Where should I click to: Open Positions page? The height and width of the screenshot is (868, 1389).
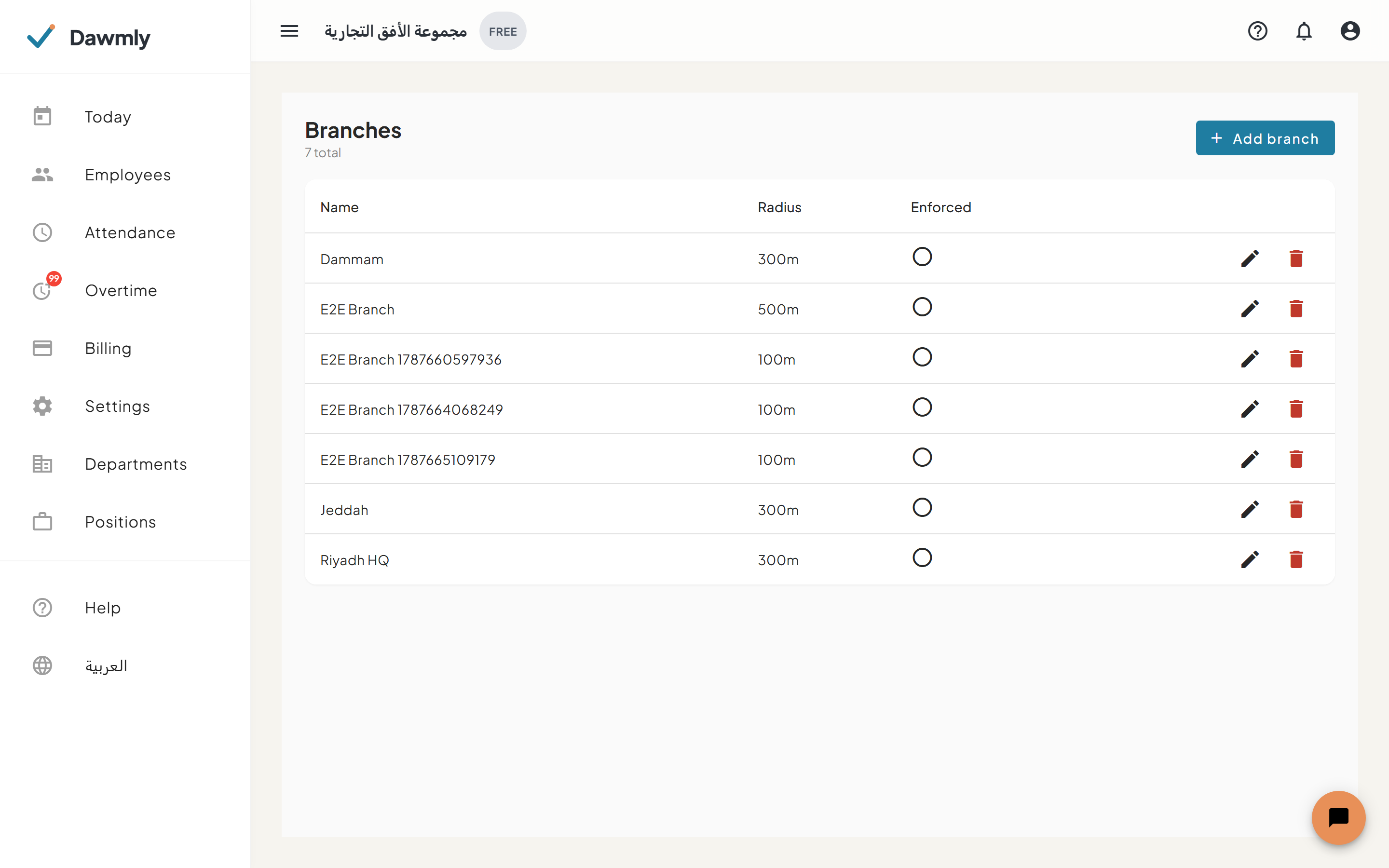[x=125, y=522]
